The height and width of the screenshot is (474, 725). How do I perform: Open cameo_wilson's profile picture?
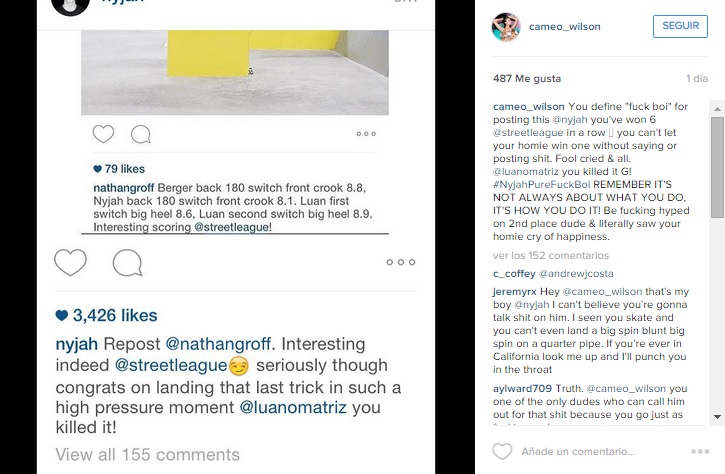click(506, 27)
